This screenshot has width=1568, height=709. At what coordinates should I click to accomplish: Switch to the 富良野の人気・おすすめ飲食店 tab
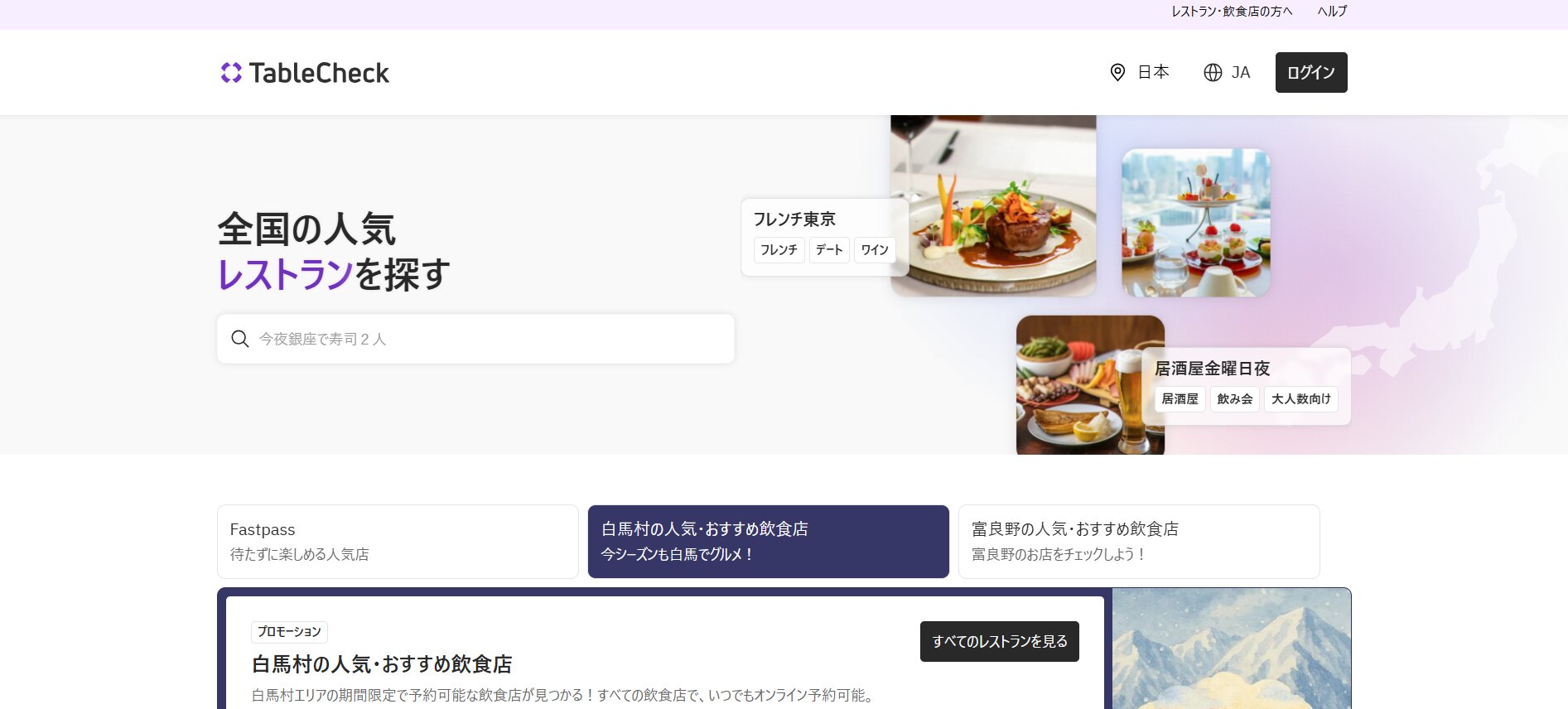tap(1138, 542)
